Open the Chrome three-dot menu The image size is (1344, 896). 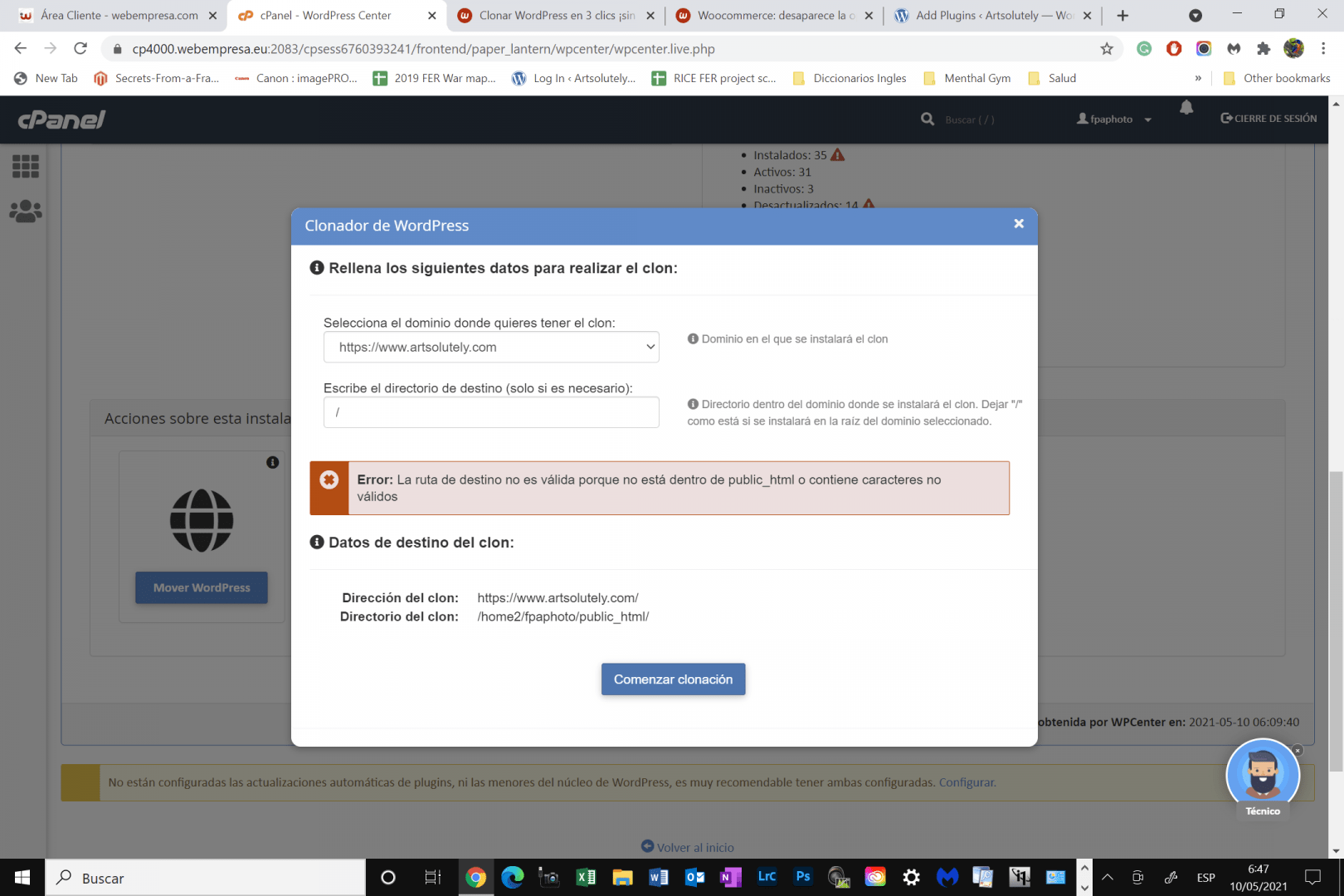(x=1323, y=49)
